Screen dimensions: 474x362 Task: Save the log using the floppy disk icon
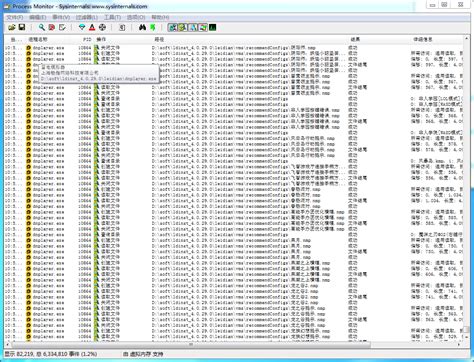click(x=22, y=27)
